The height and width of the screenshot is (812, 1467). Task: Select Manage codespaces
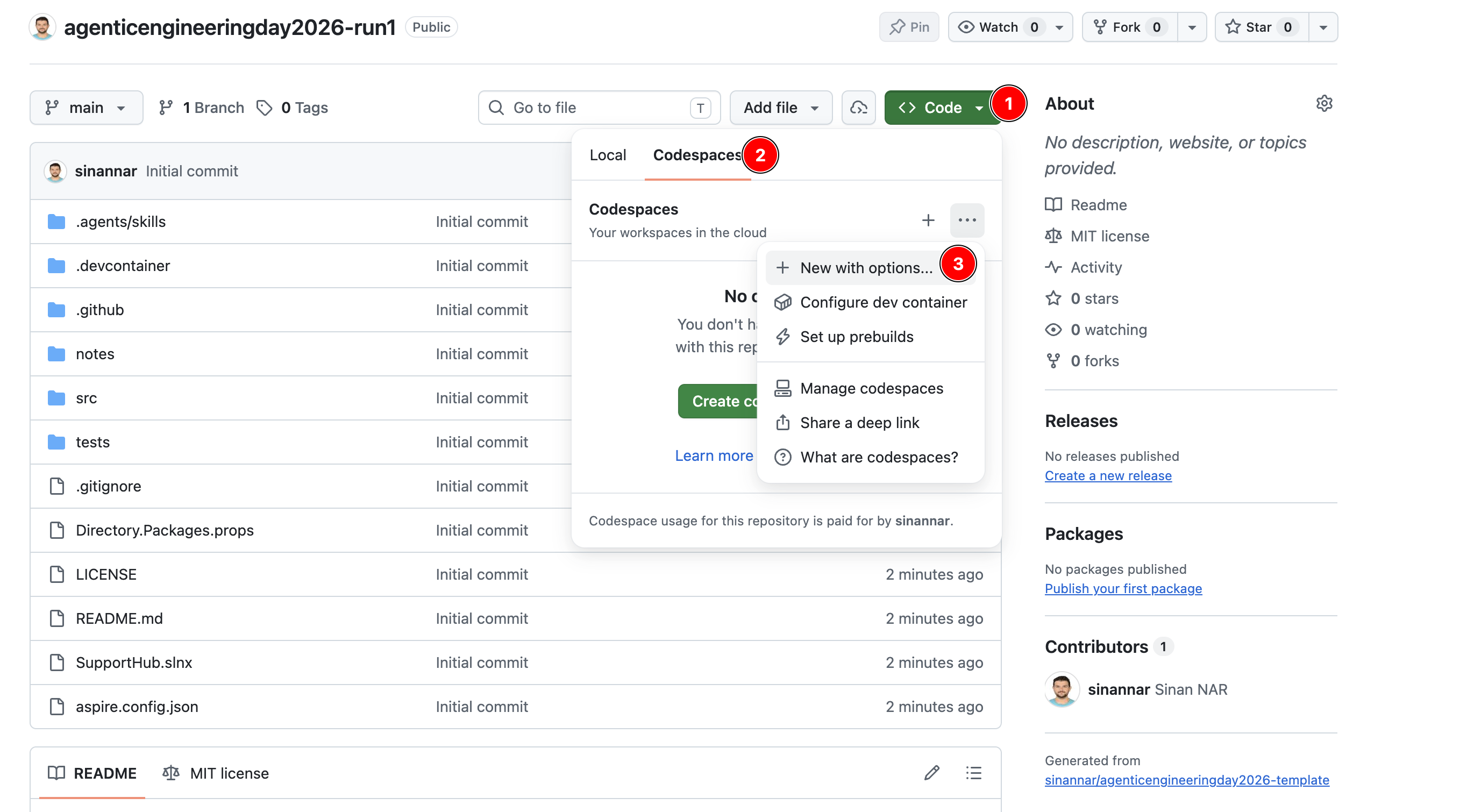(871, 388)
